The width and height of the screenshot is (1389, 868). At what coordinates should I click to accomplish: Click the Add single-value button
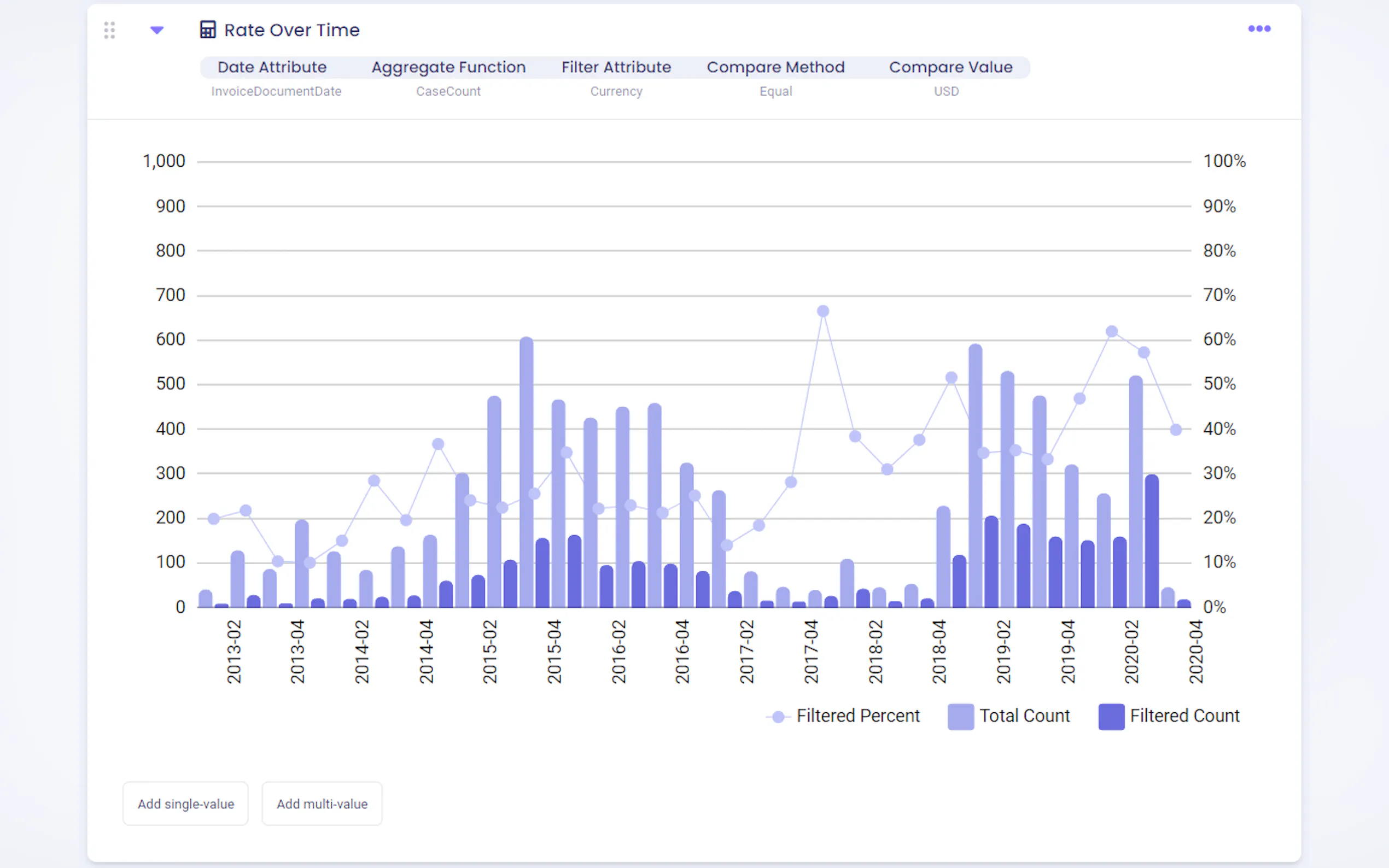[185, 803]
